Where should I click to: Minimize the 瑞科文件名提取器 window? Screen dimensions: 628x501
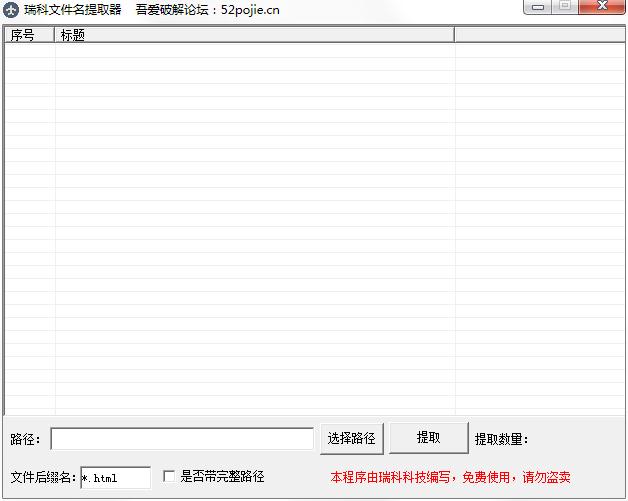click(x=539, y=7)
